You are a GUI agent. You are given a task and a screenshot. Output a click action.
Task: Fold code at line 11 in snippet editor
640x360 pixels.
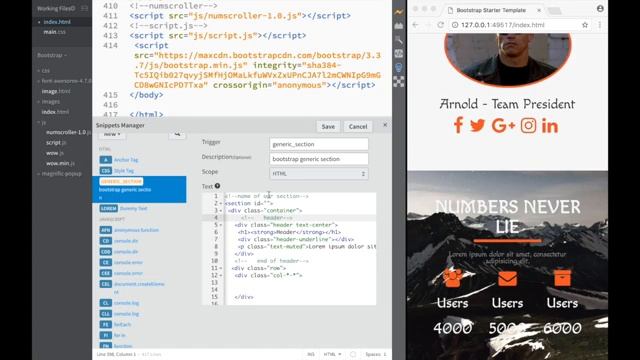pyautogui.click(x=221, y=268)
